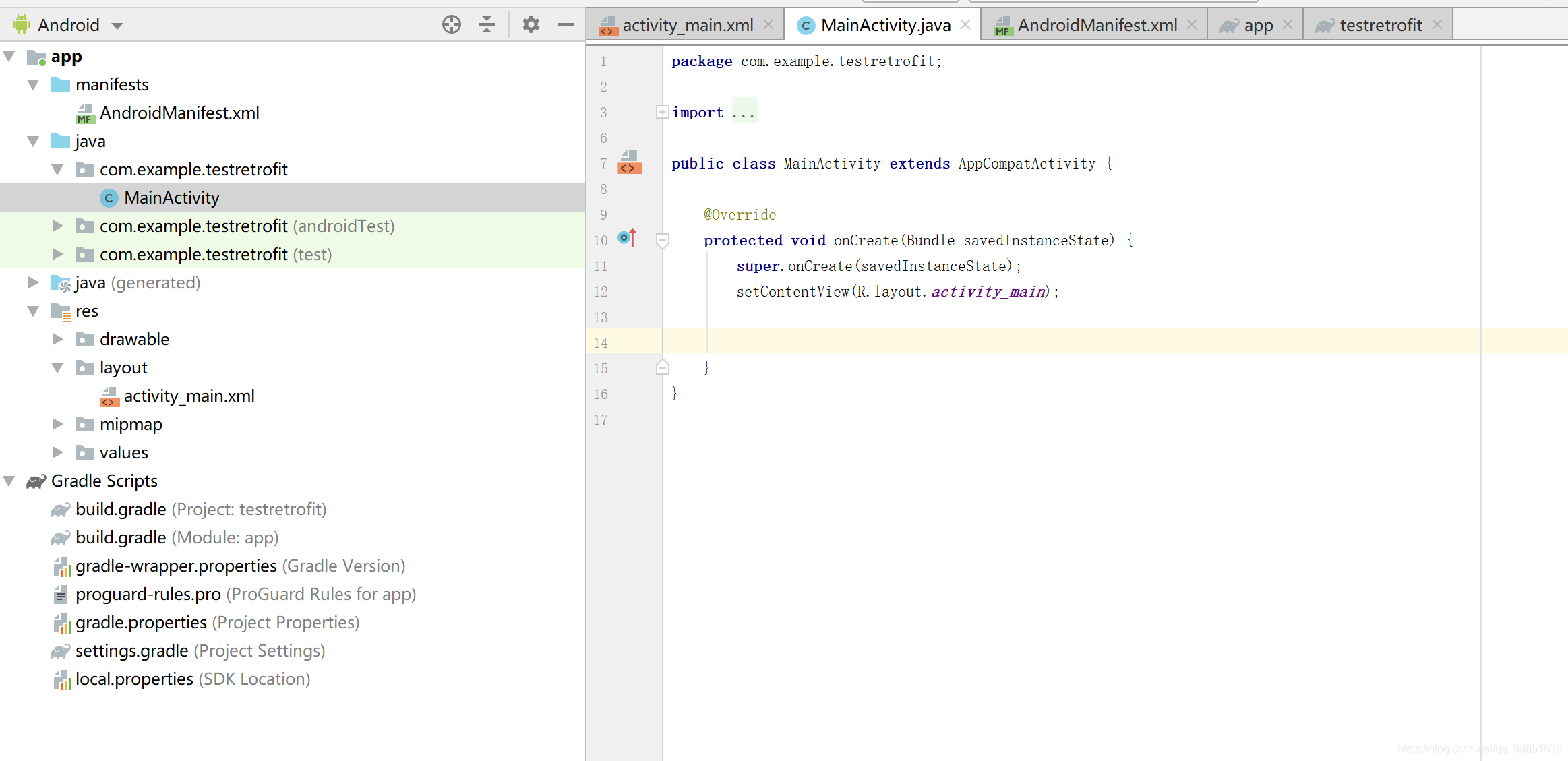Image resolution: width=1568 pixels, height=761 pixels.
Task: Click the locate/select opened file target icon
Action: point(451,25)
